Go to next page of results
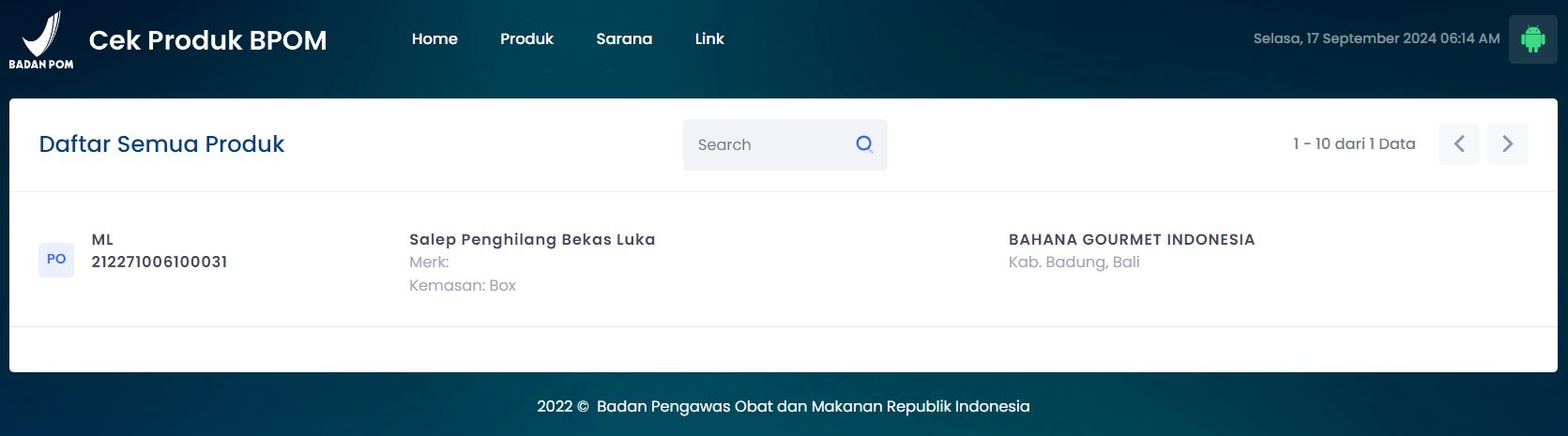Image resolution: width=1568 pixels, height=436 pixels. tap(1508, 144)
